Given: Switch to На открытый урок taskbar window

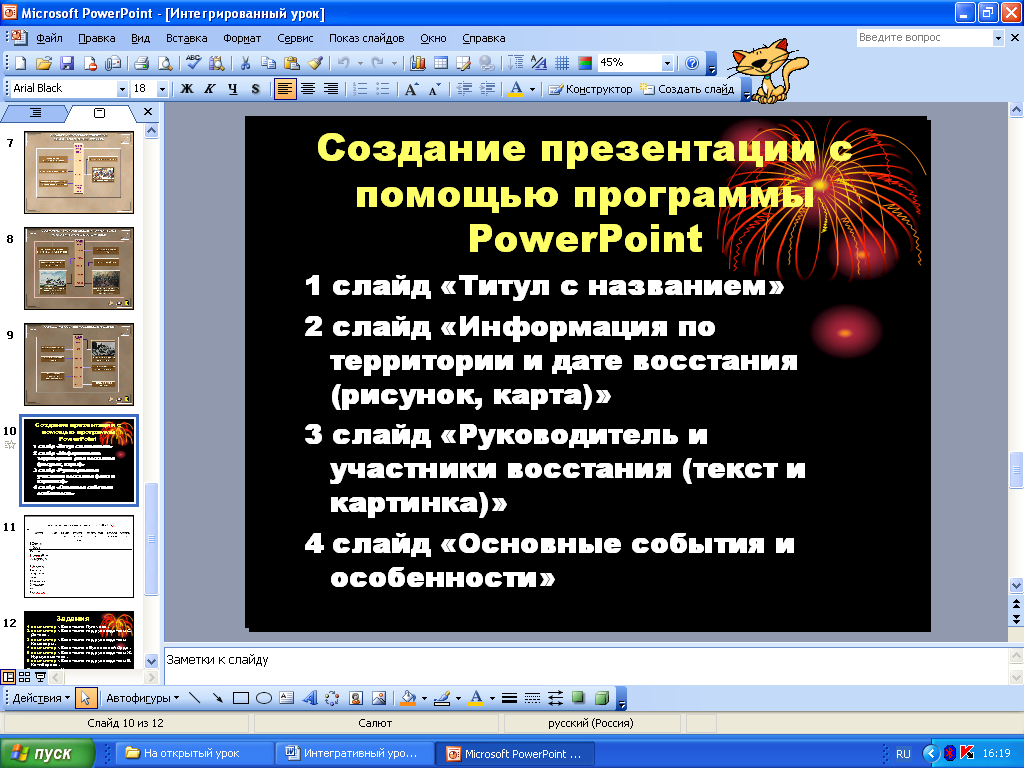Looking at the screenshot, I should (x=194, y=753).
